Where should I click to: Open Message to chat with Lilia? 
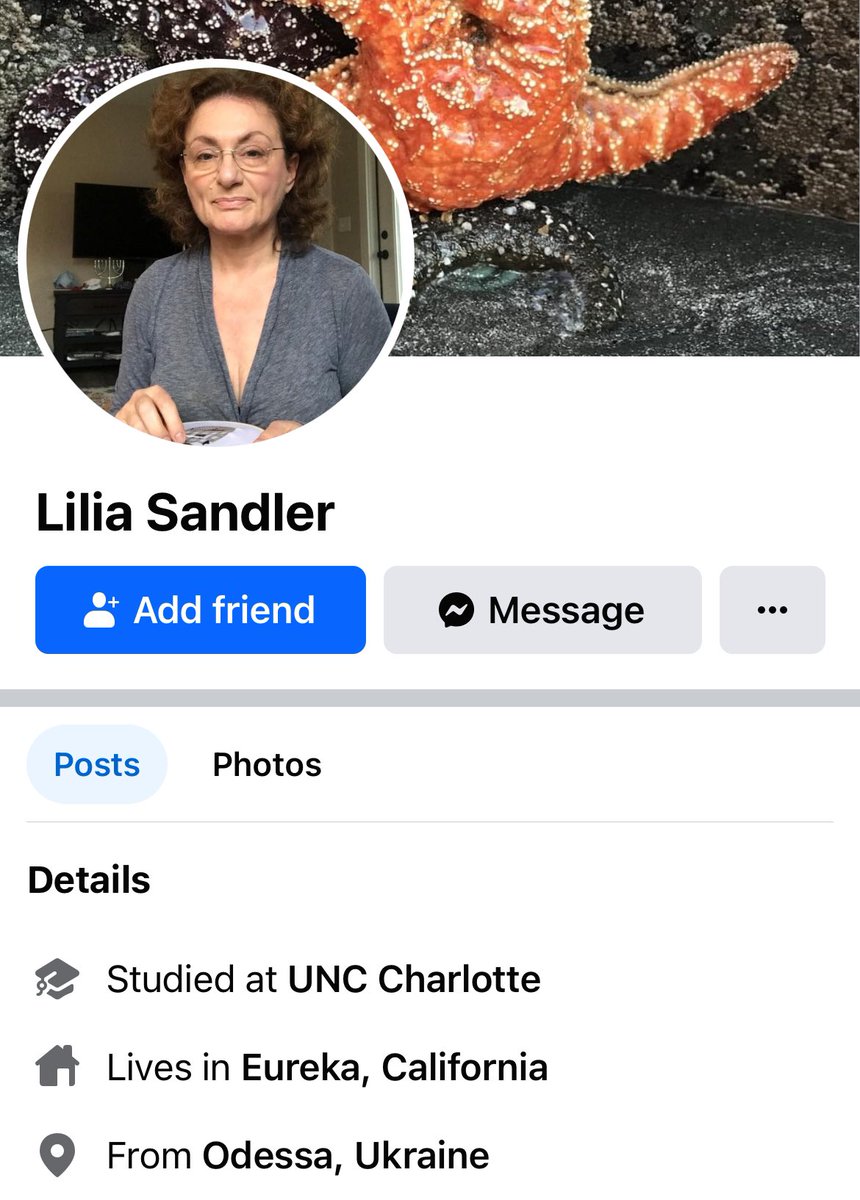(x=543, y=610)
